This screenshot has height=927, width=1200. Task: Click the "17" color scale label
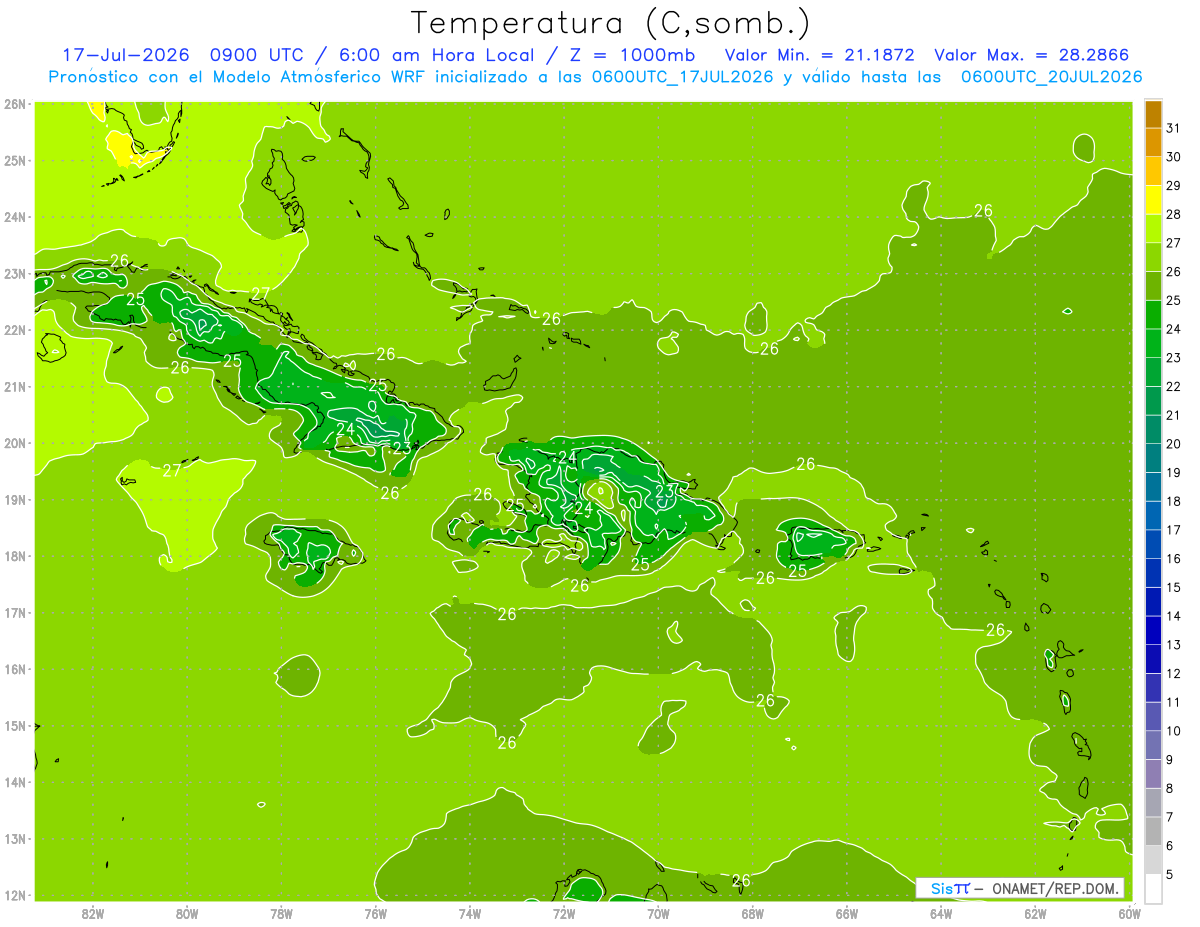(1173, 530)
